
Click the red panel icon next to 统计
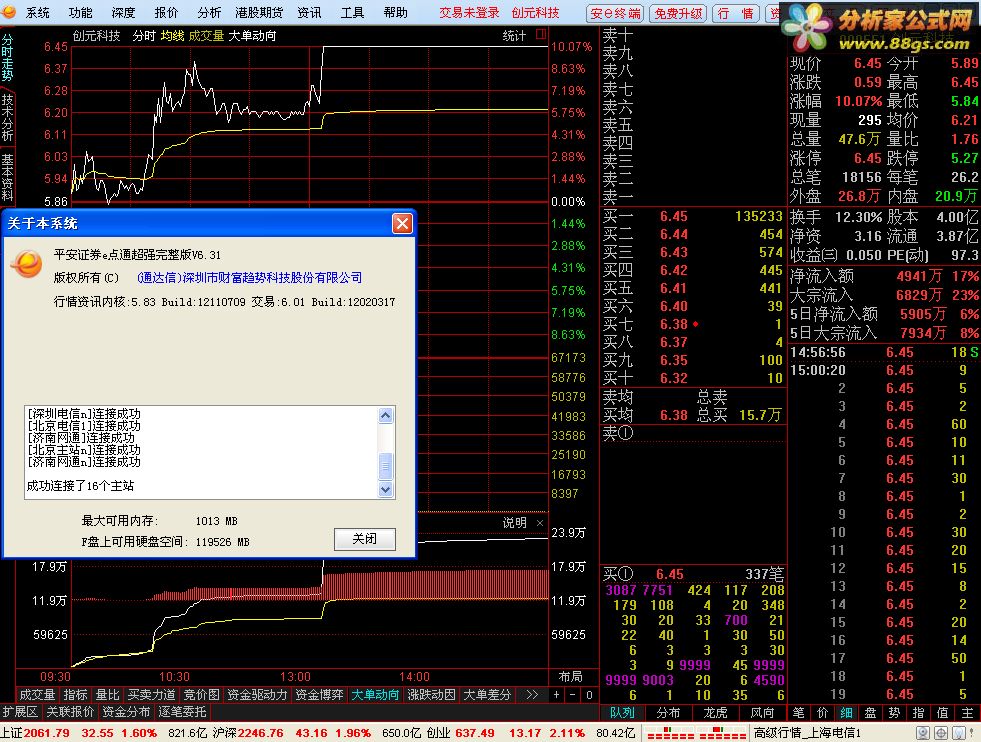[541, 34]
